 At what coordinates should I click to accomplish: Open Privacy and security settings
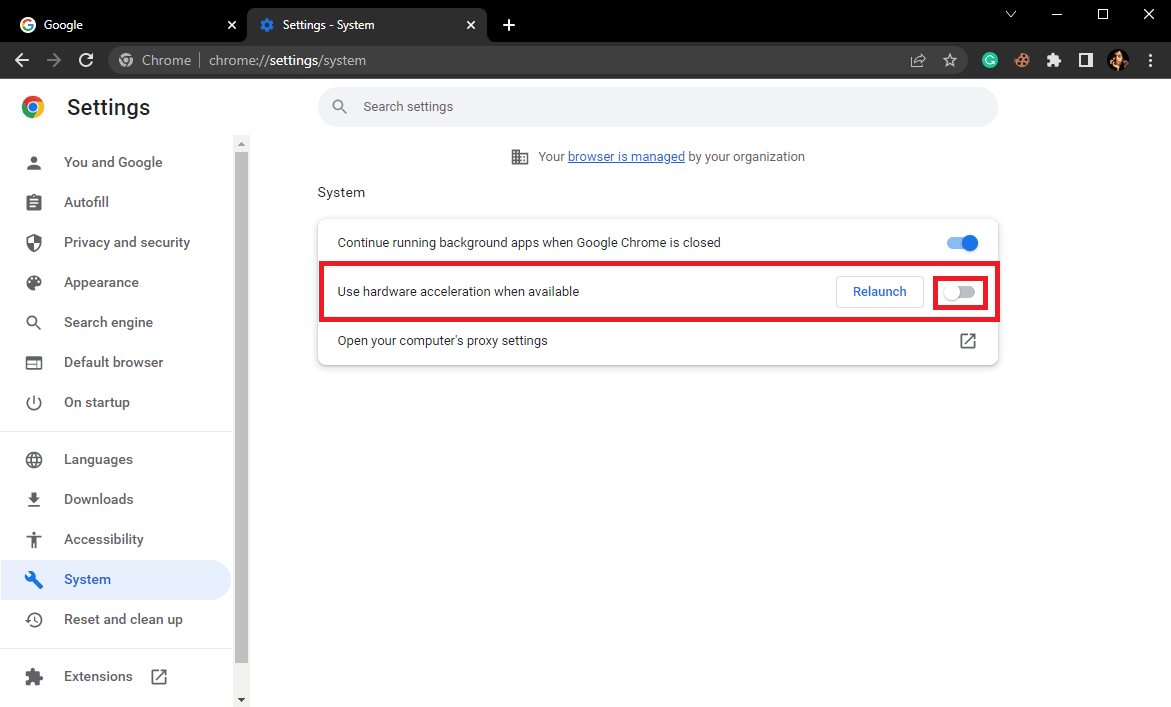coord(116,243)
